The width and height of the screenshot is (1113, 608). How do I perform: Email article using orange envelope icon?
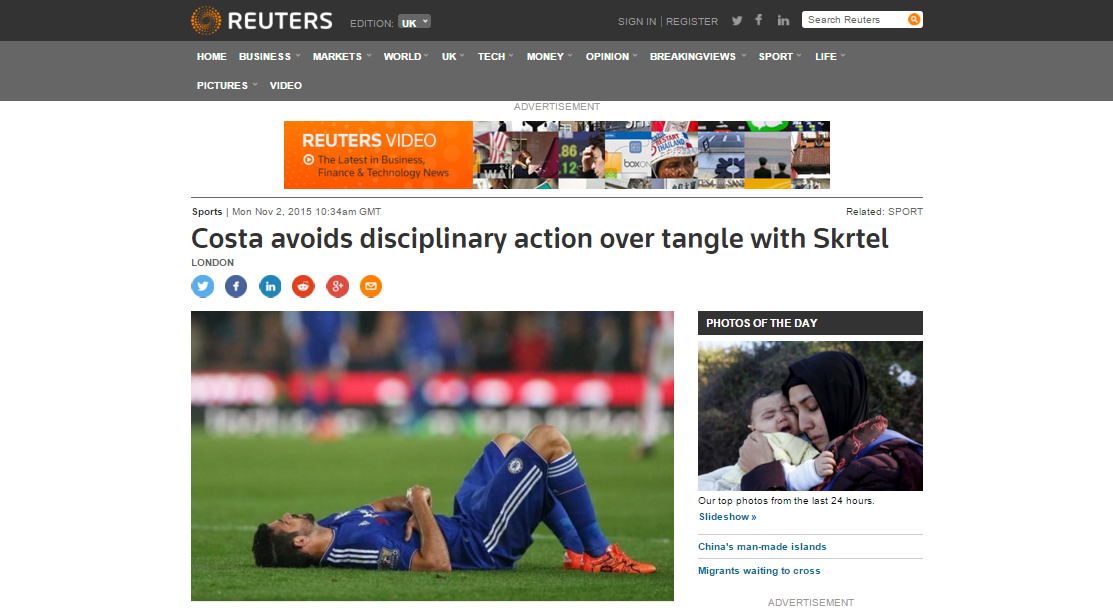[x=371, y=286]
